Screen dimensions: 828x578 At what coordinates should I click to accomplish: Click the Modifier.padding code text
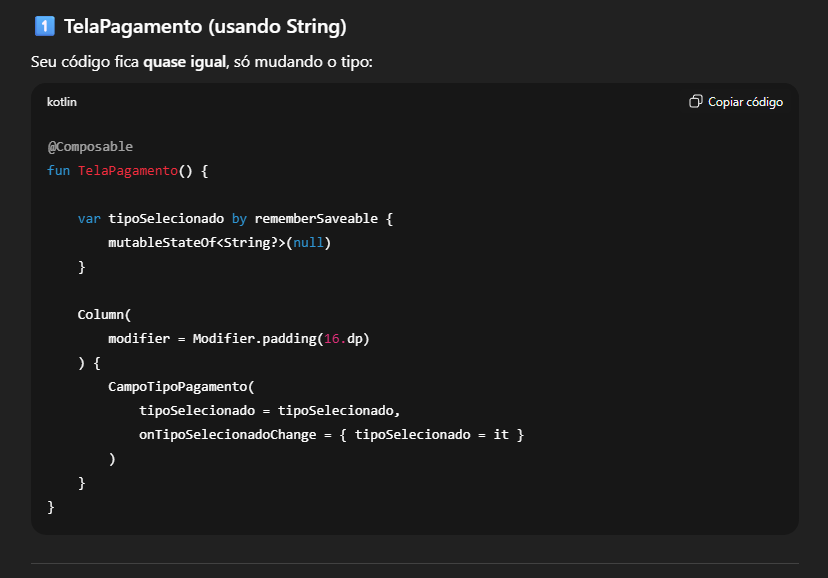coord(254,339)
